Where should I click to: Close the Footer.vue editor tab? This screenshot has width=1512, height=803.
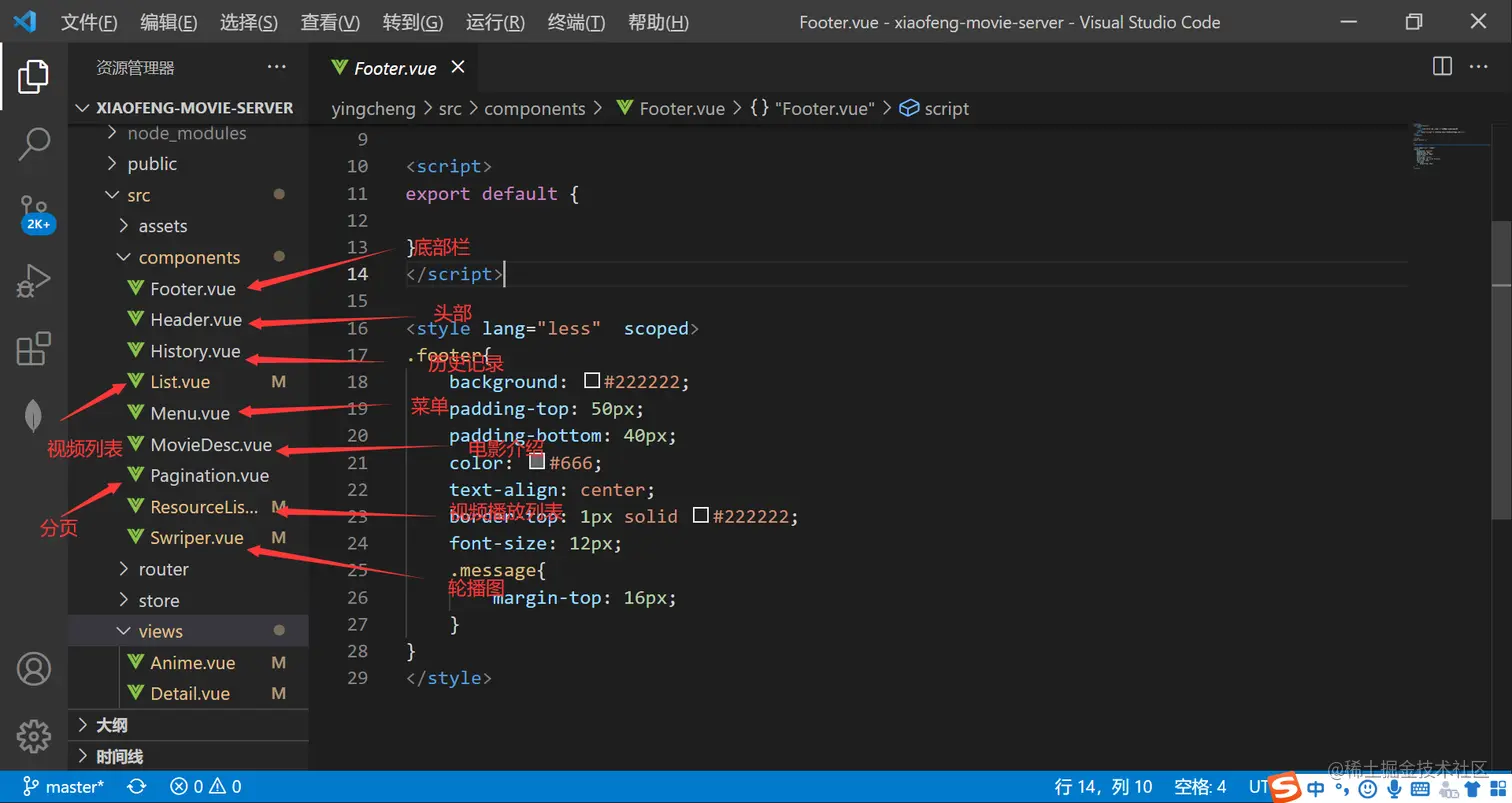pyautogui.click(x=458, y=67)
